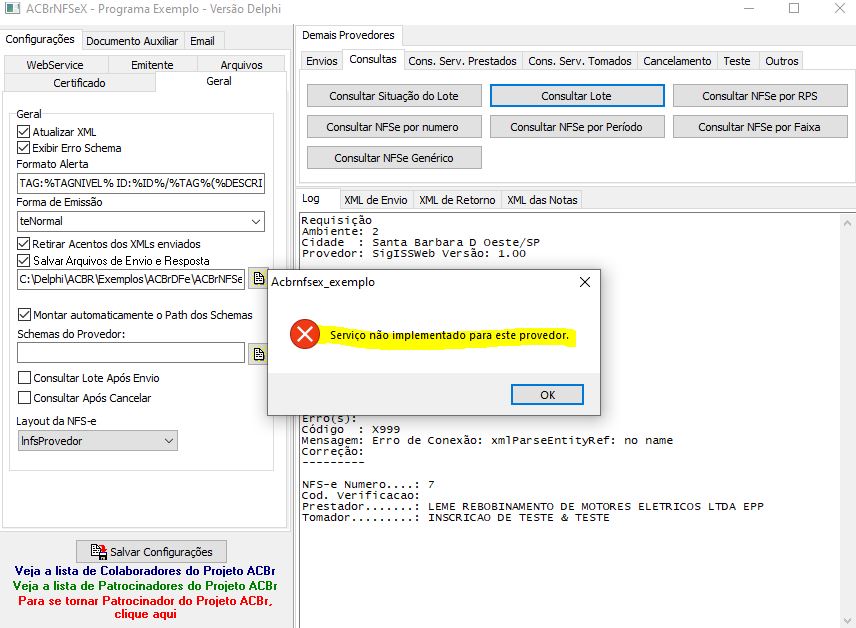
Task: Click Consultar NFSe por Período button
Action: (577, 127)
